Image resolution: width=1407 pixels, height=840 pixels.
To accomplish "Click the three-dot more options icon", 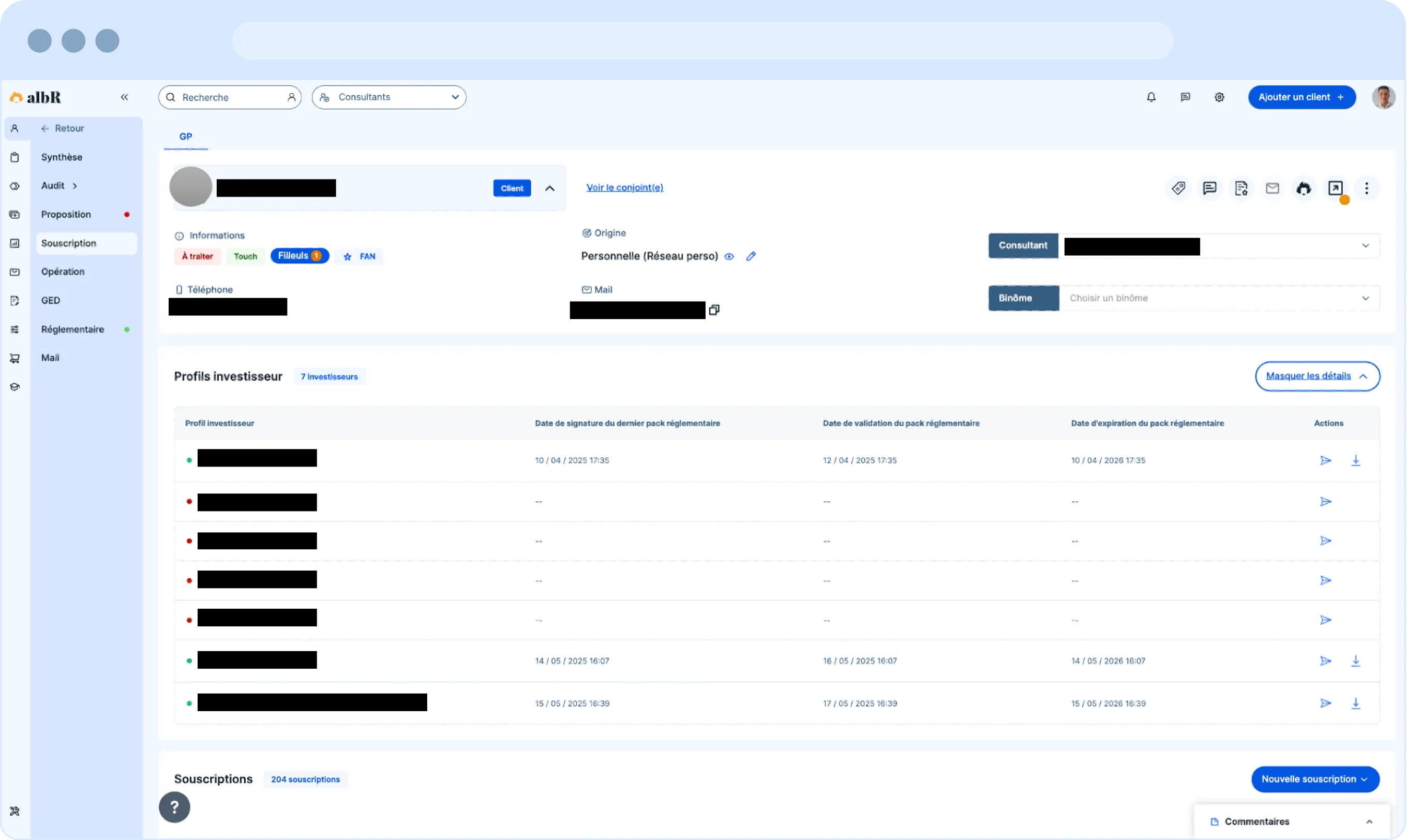I will 1366,188.
